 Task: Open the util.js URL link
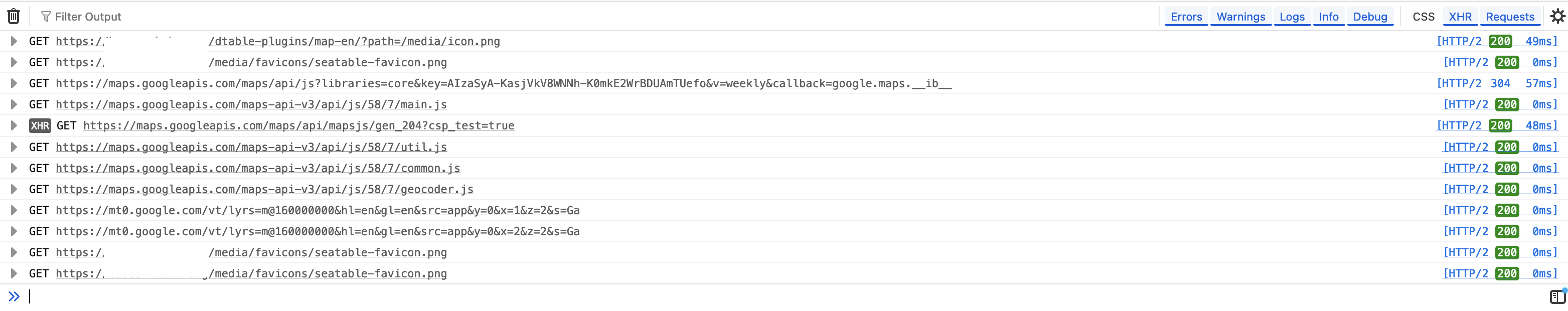pyautogui.click(x=251, y=147)
